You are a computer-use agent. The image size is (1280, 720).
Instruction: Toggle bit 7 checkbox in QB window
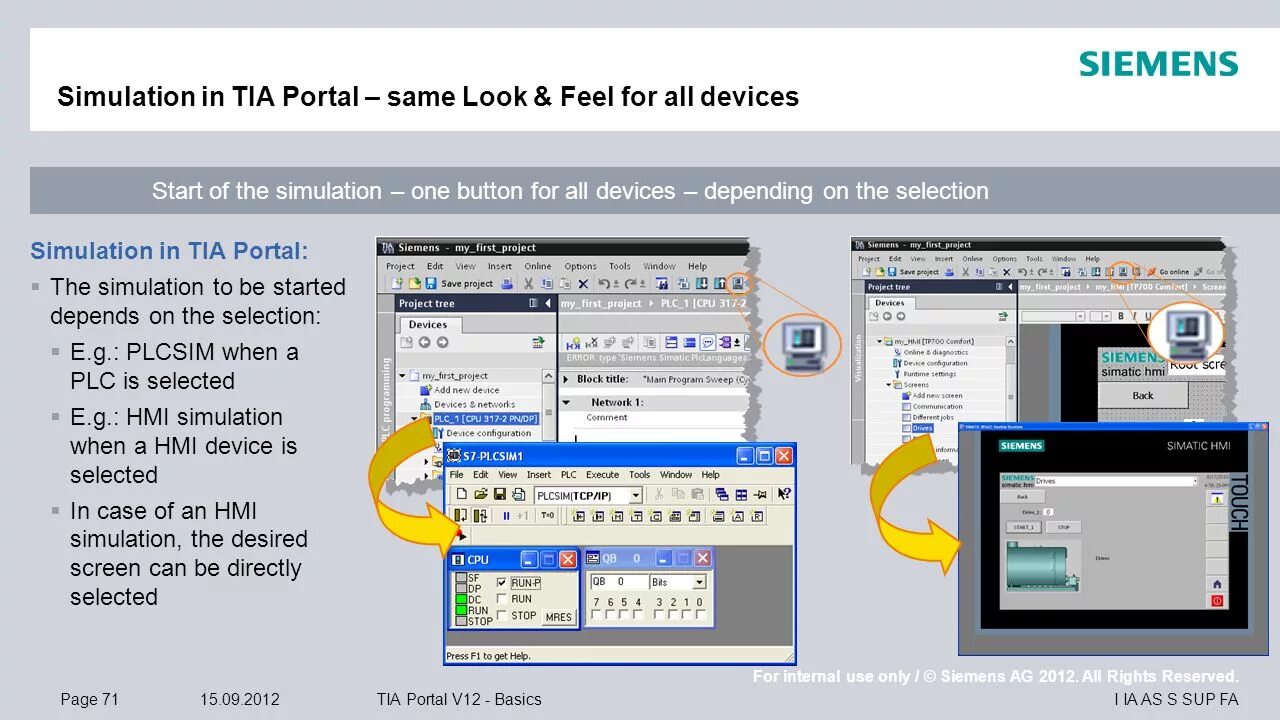596,614
